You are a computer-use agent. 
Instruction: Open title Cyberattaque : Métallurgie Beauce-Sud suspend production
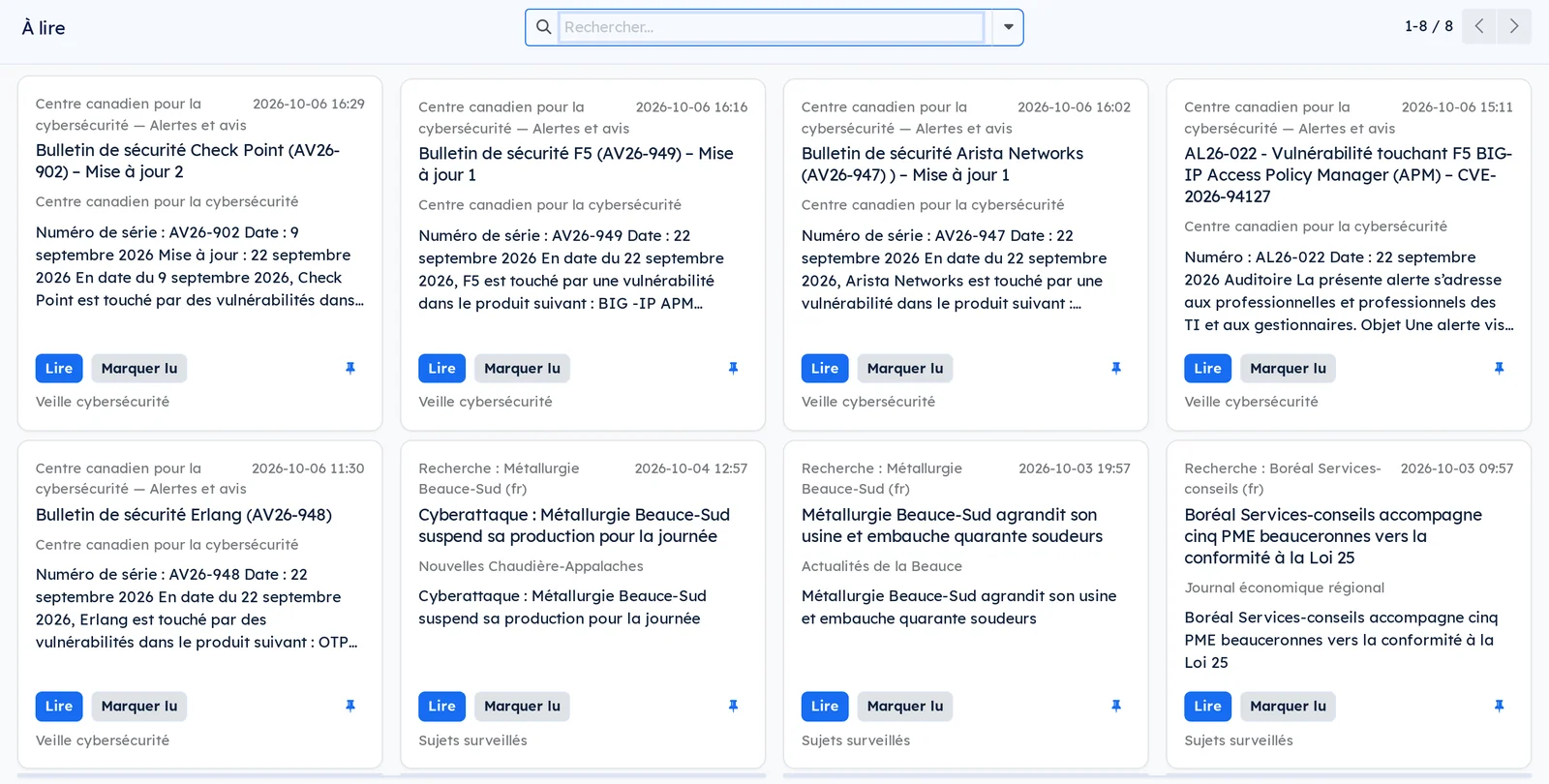(x=574, y=526)
